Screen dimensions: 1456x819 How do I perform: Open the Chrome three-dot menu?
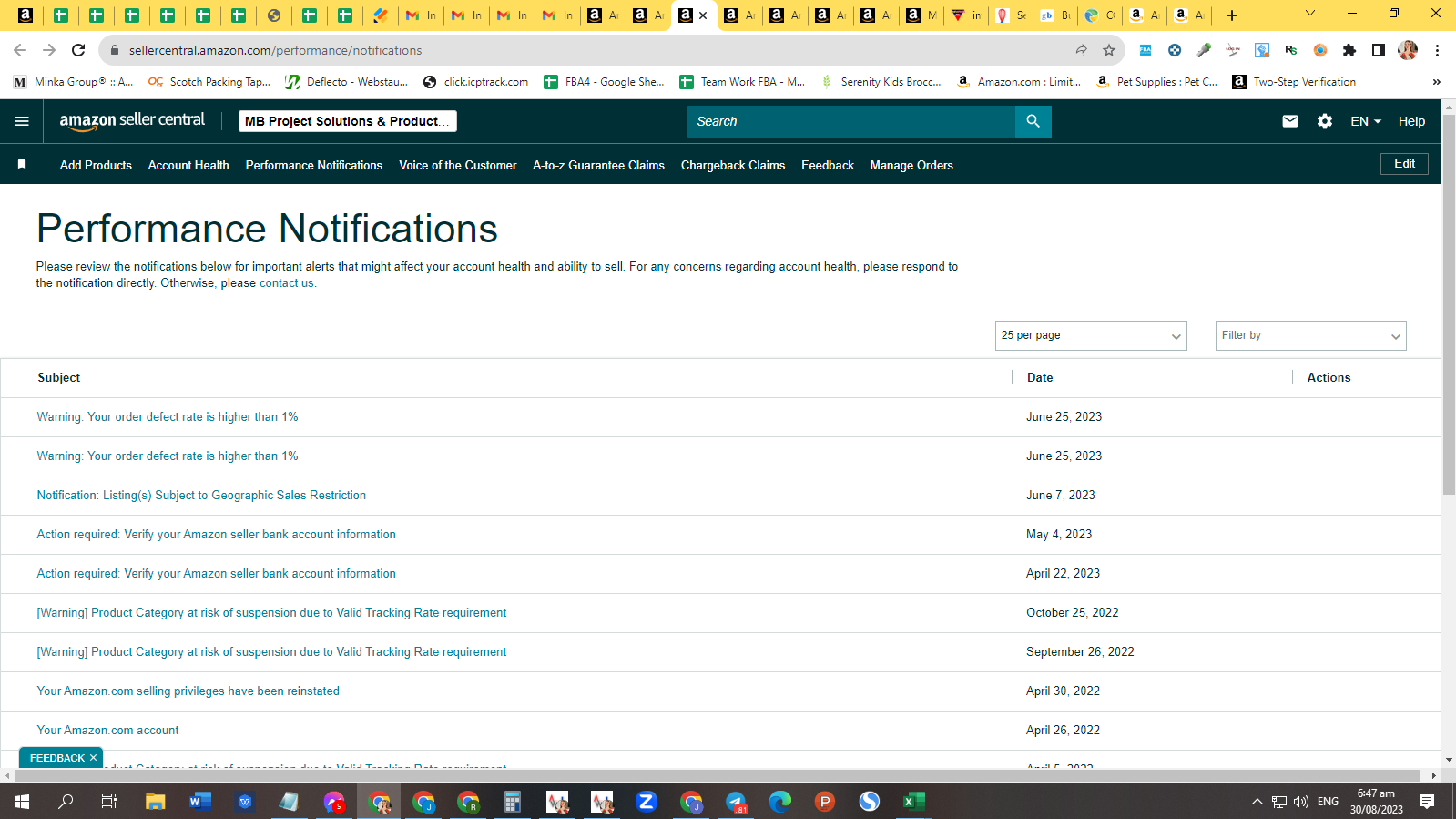(x=1437, y=50)
